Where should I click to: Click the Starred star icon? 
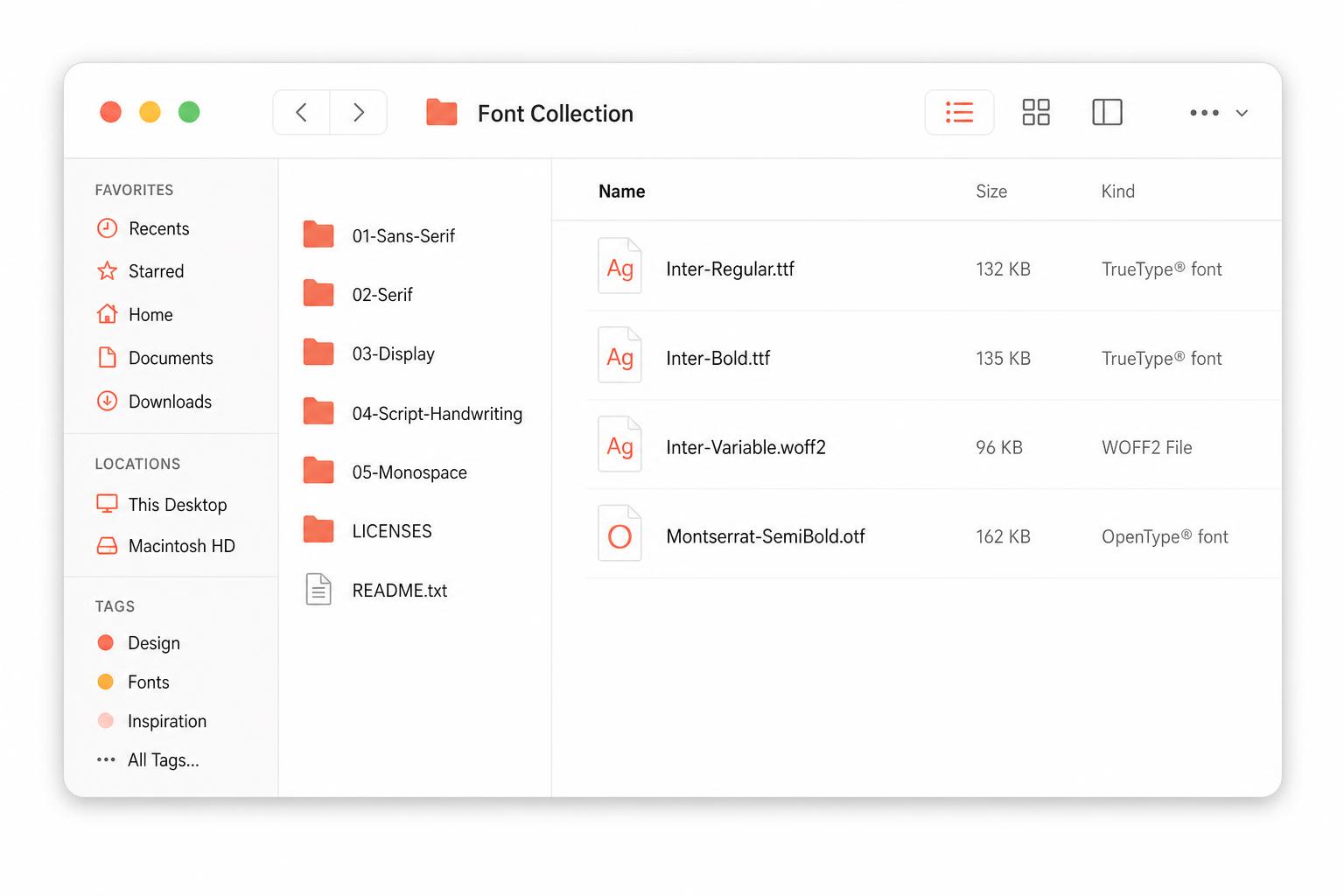click(x=107, y=271)
